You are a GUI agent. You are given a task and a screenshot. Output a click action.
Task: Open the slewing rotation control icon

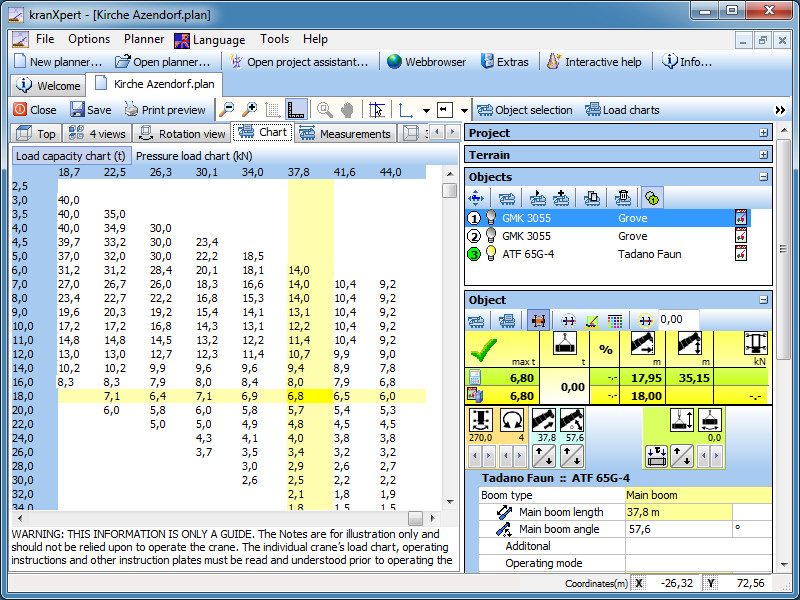[515, 421]
